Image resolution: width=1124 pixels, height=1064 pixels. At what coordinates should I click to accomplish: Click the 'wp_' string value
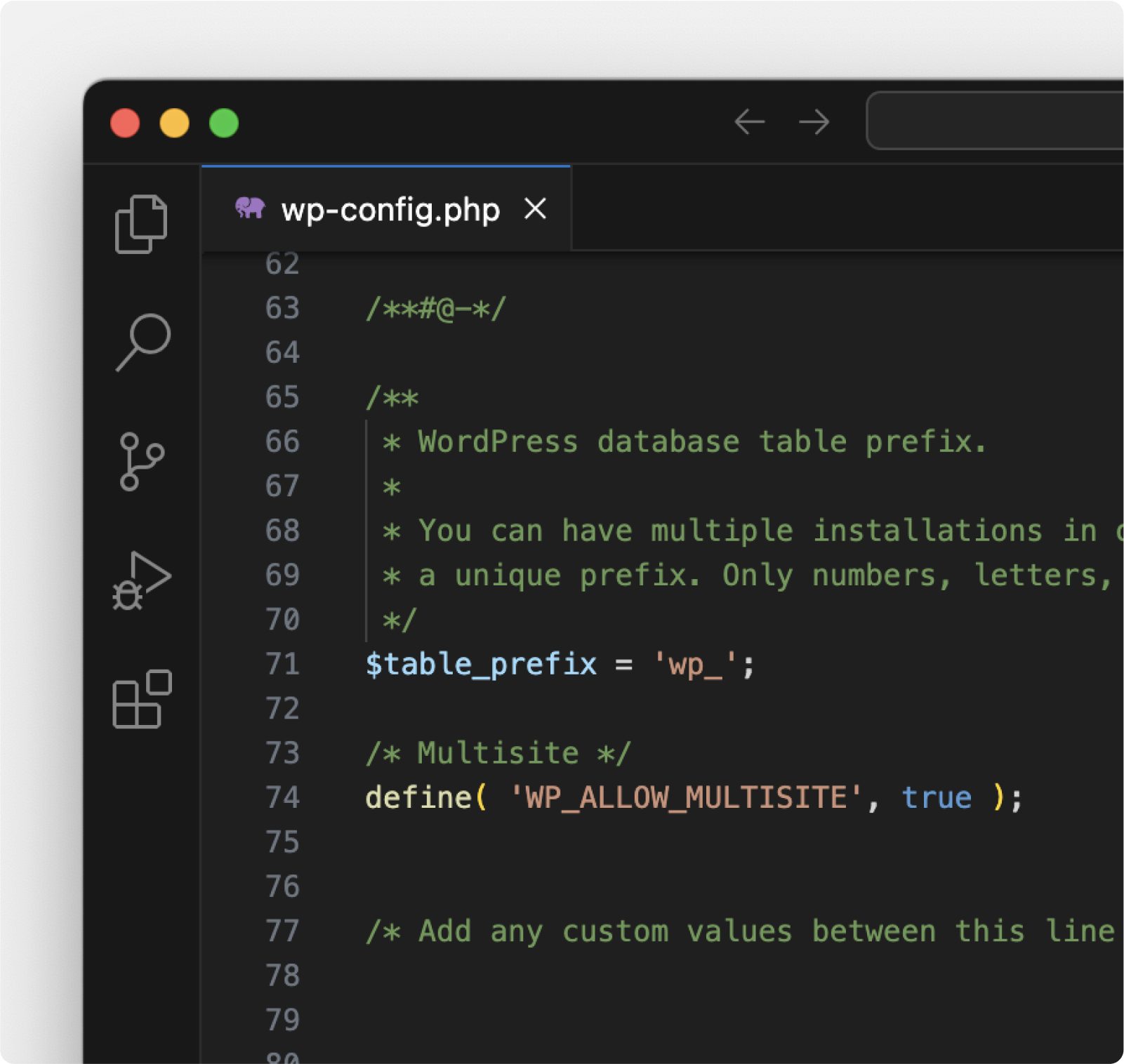coord(695,664)
